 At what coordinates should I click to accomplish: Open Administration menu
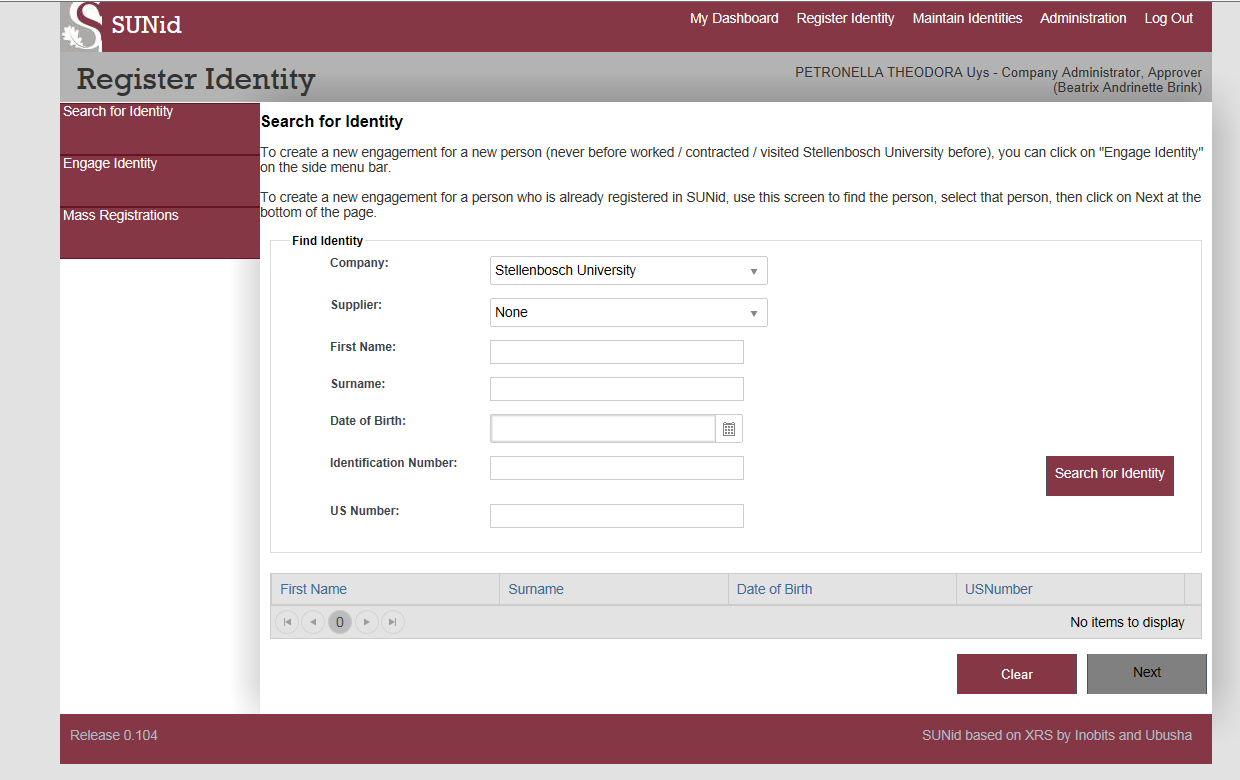(x=1083, y=18)
